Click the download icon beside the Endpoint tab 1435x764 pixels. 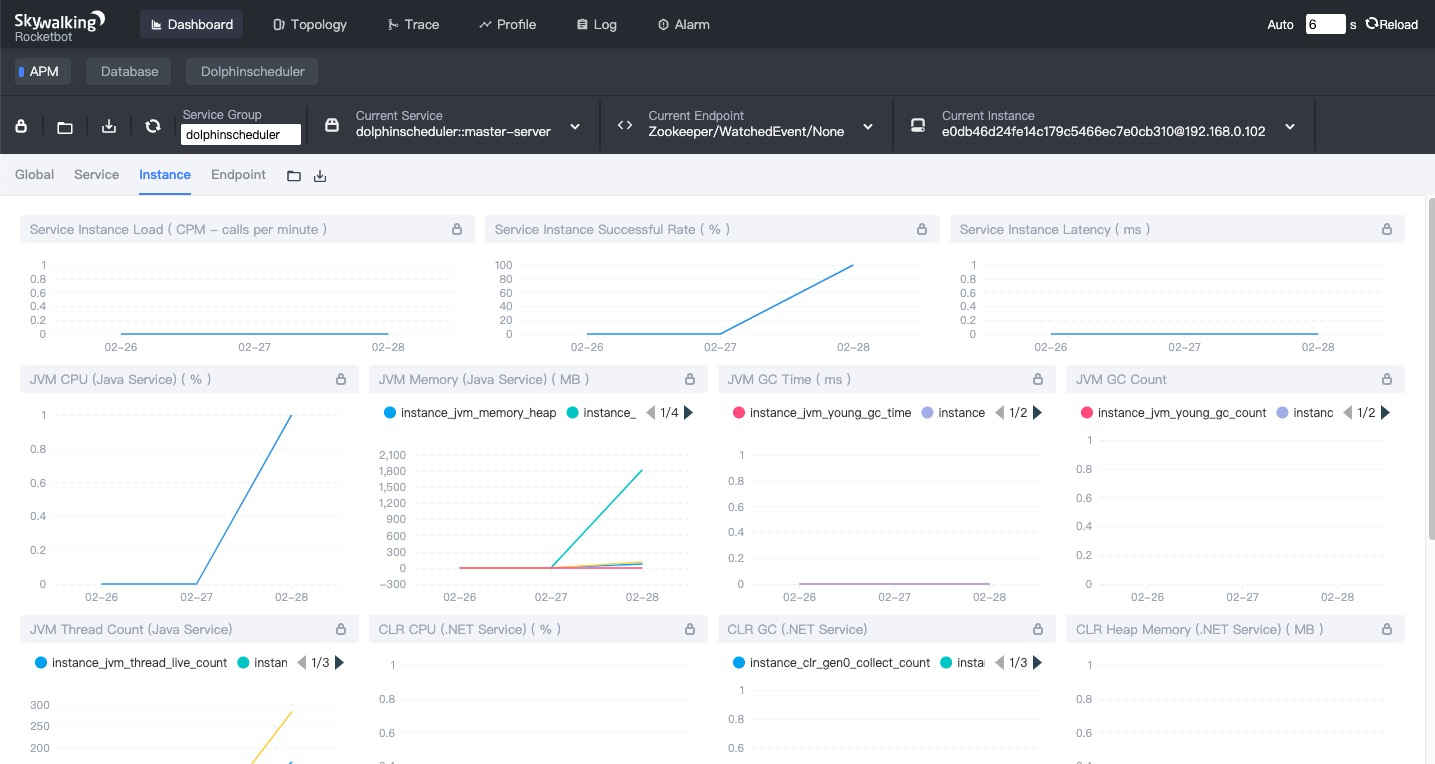point(320,176)
